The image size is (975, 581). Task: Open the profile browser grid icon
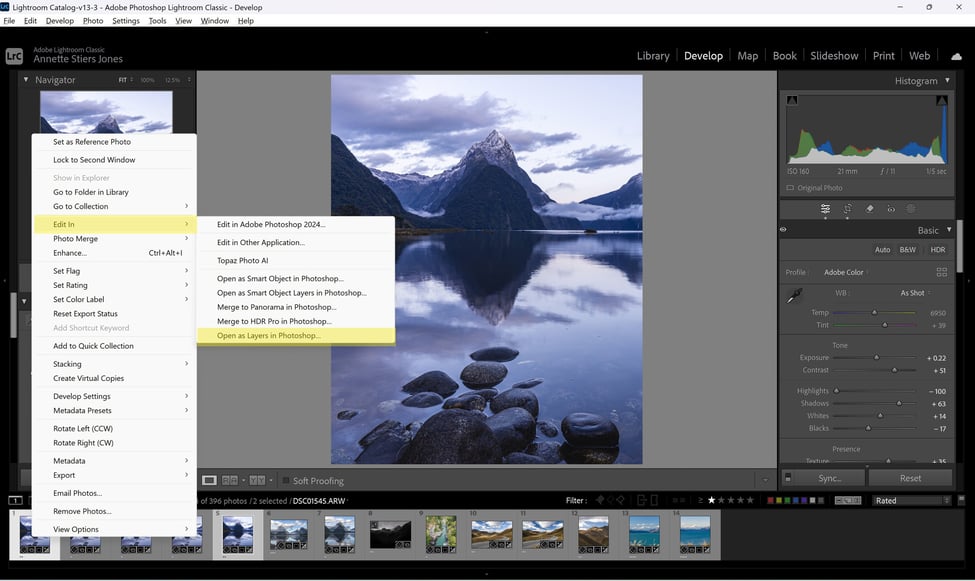pos(941,272)
